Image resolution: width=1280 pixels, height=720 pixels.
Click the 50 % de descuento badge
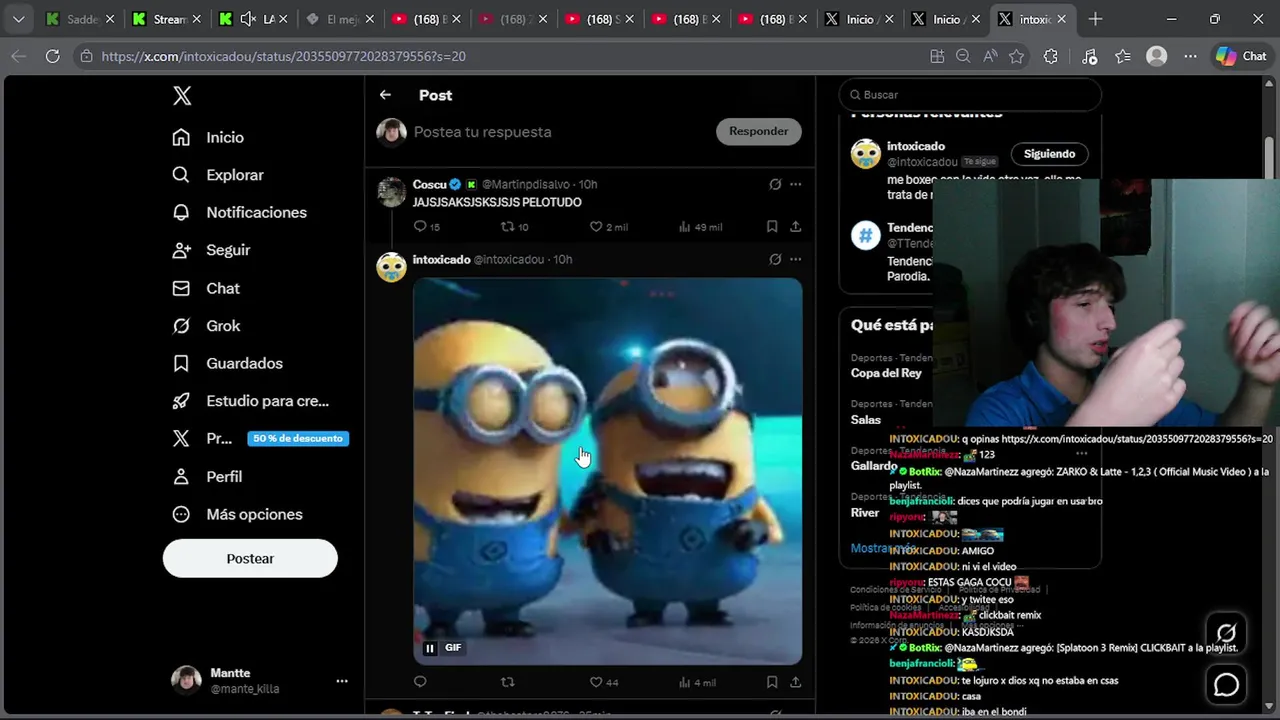[298, 438]
